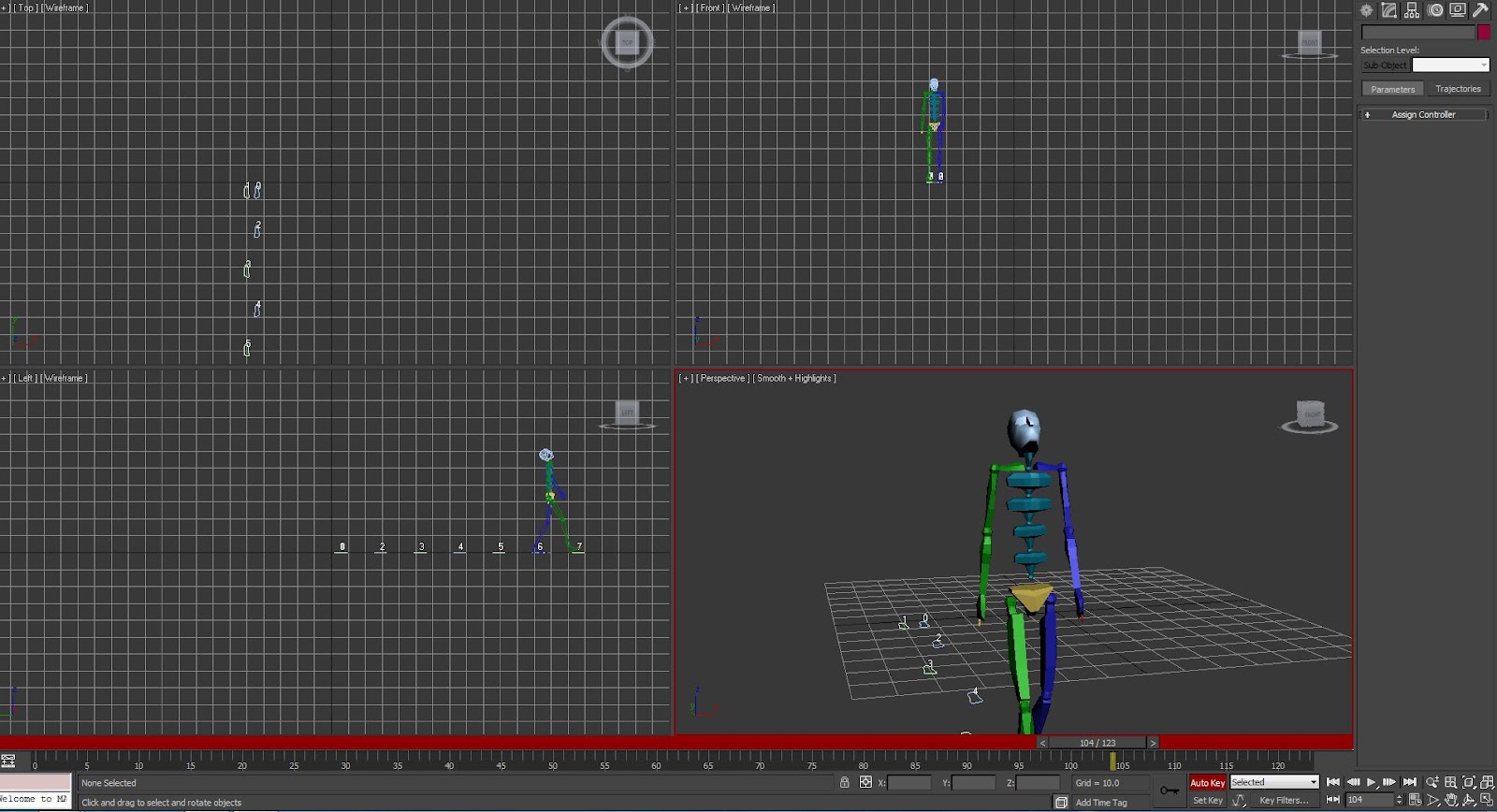Switch to the Trajectories tab
This screenshot has width=1497, height=812.
click(1458, 89)
